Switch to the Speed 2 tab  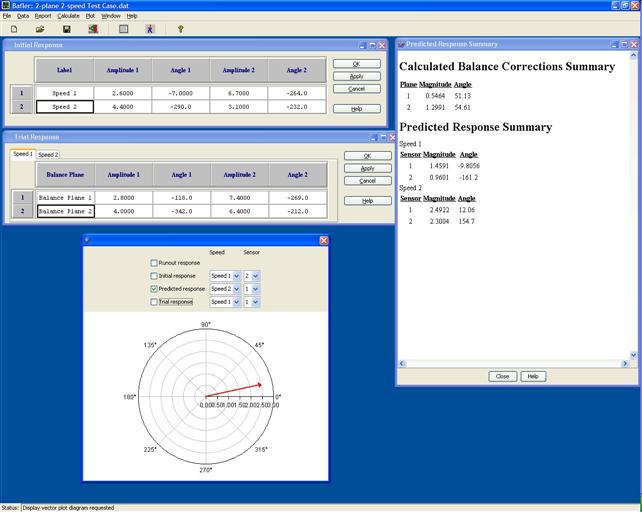48,155
